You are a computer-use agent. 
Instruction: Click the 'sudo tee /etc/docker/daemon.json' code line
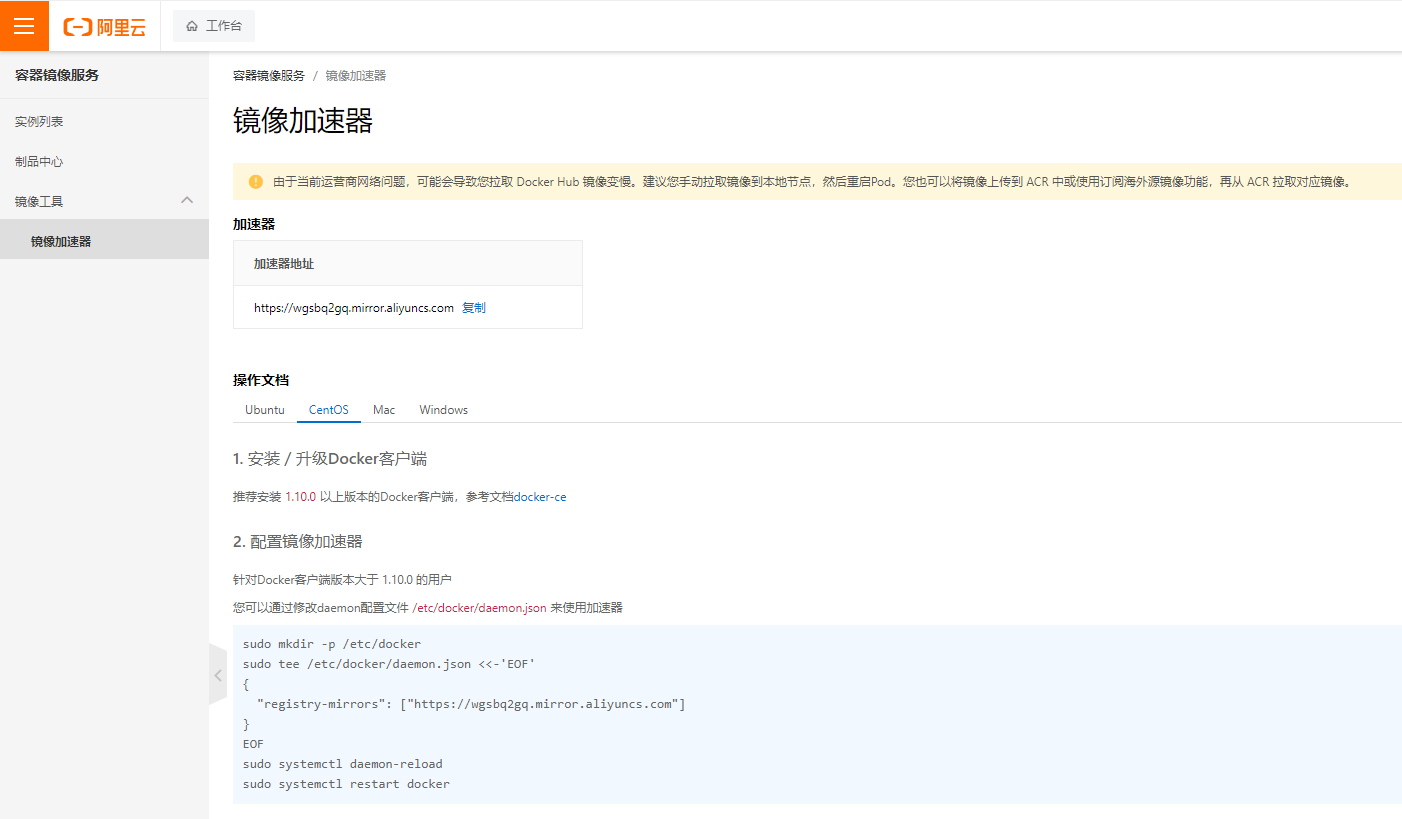point(390,664)
